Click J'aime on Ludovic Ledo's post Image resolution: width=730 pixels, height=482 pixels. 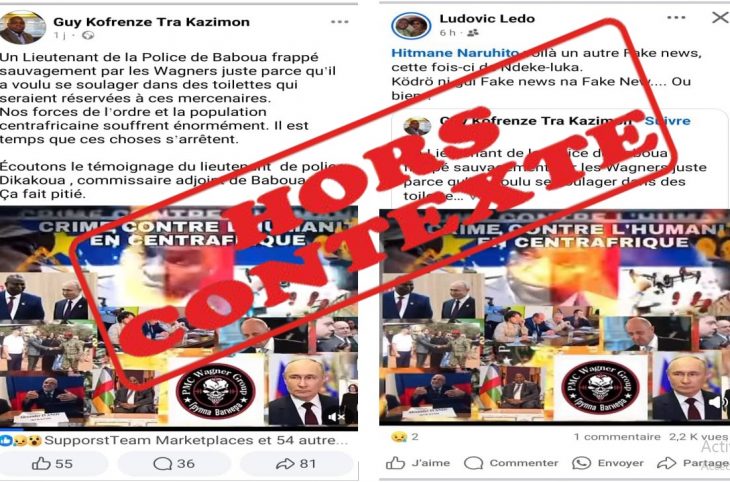(418, 463)
